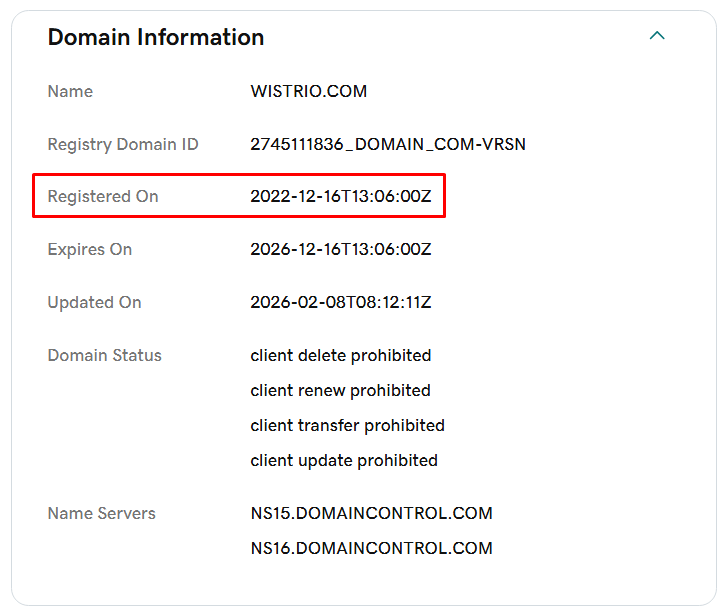Click the Registry Domain ID label
Image resolution: width=726 pixels, height=616 pixels.
click(123, 145)
